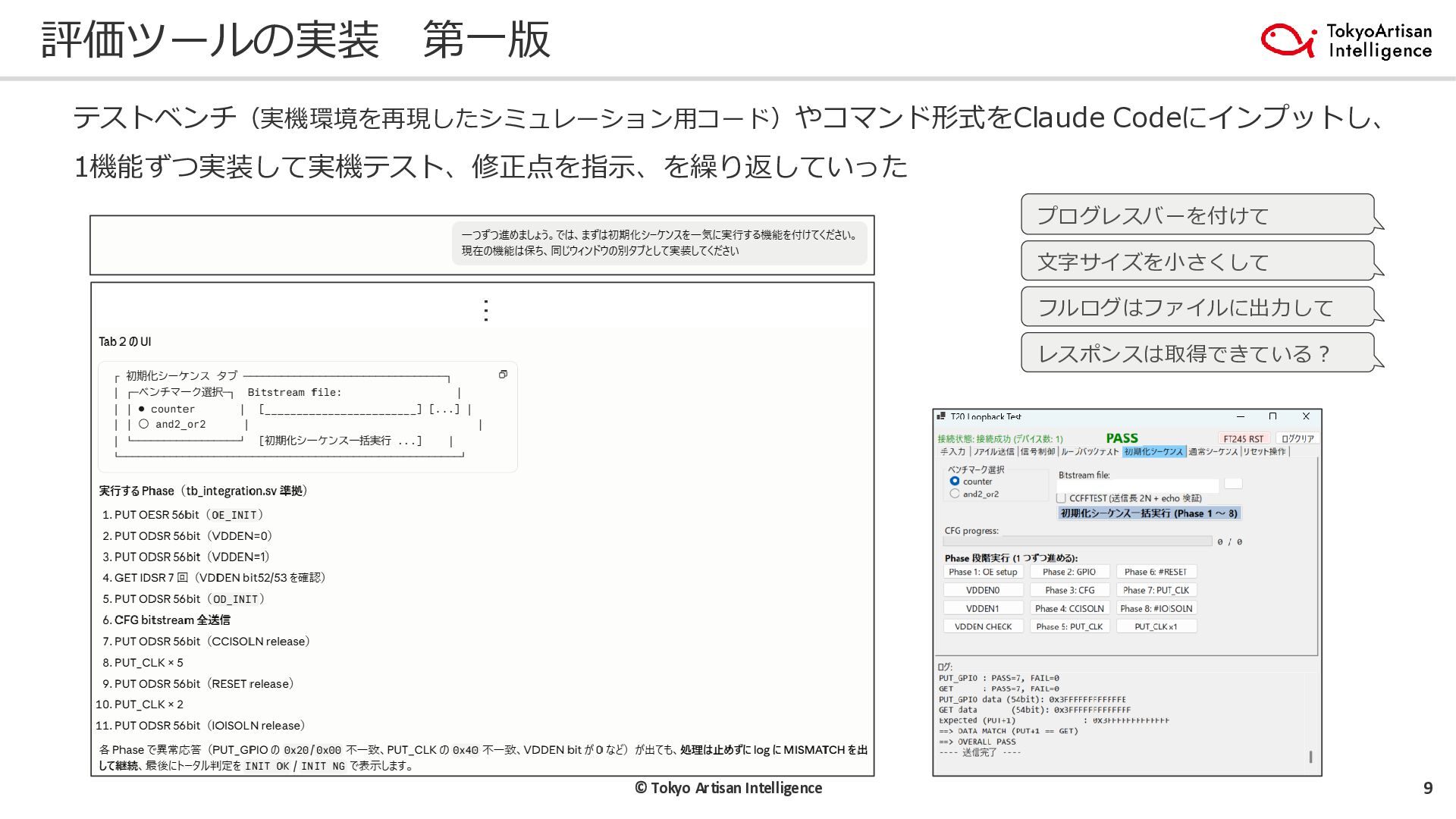Click the "文字サイズを小さくして" speech bubble
The width and height of the screenshot is (1456, 819).
coord(1198,261)
